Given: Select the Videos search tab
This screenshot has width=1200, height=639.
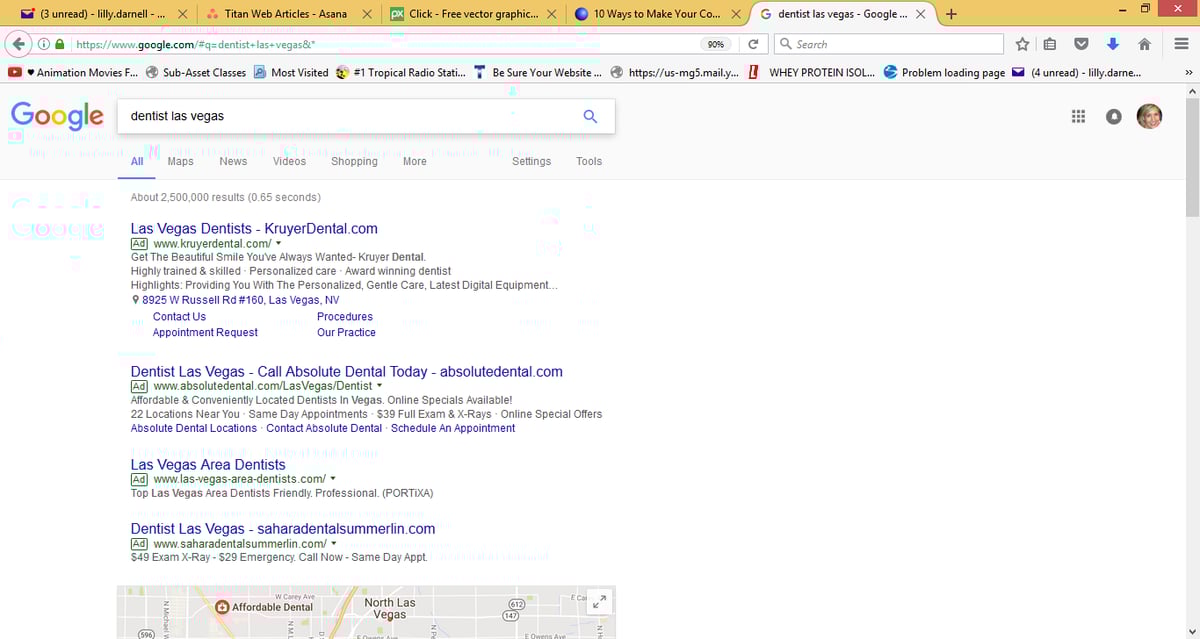Looking at the screenshot, I should click(x=290, y=161).
